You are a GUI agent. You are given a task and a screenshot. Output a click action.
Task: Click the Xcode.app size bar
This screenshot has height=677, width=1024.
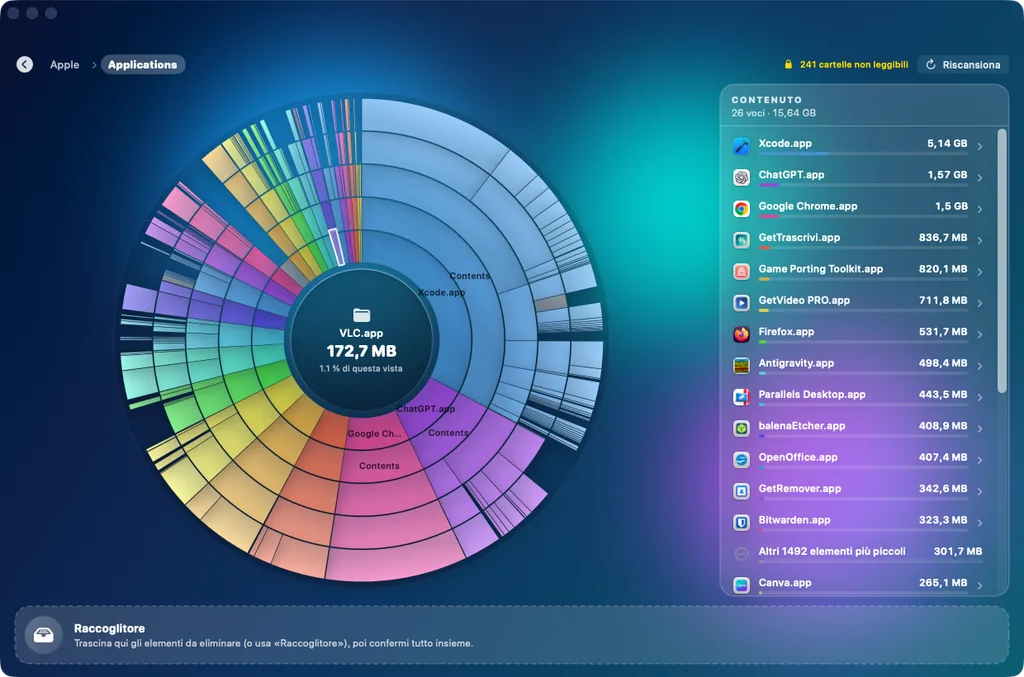pyautogui.click(x=863, y=154)
